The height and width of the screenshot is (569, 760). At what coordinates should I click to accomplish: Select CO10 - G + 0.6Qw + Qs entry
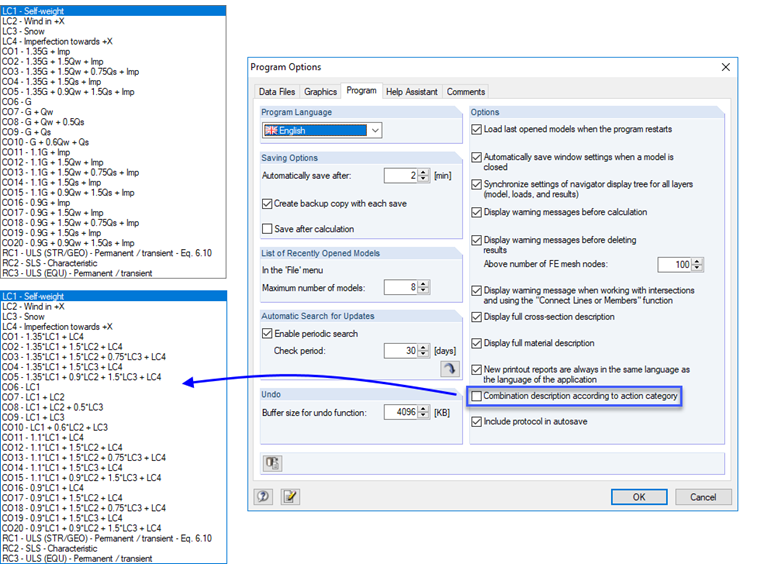[x=113, y=142]
